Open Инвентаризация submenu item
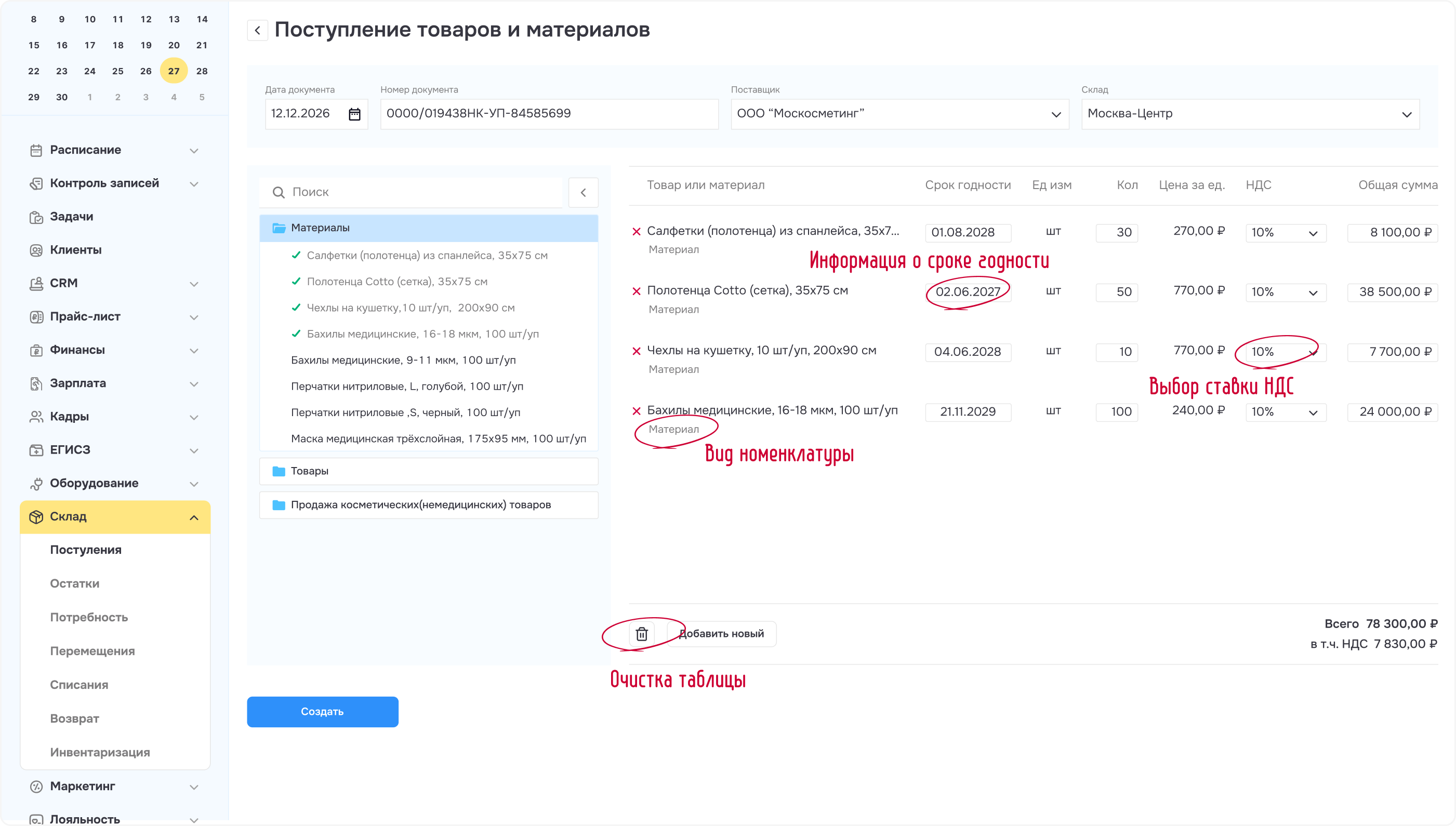This screenshot has width=1456, height=826. tap(100, 753)
